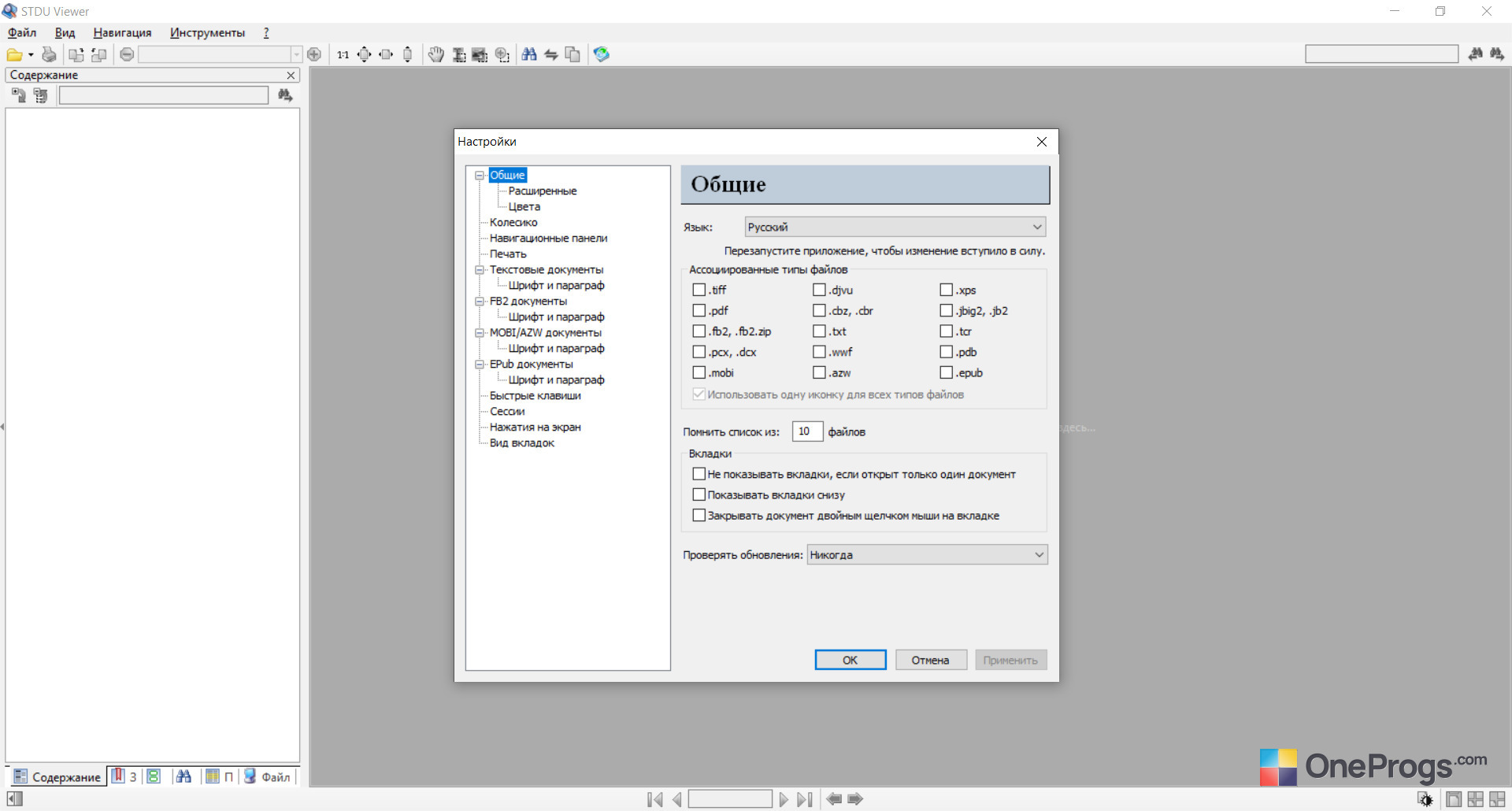This screenshot has width=1512, height=811.
Task: Select the text selection tool
Action: point(458,54)
